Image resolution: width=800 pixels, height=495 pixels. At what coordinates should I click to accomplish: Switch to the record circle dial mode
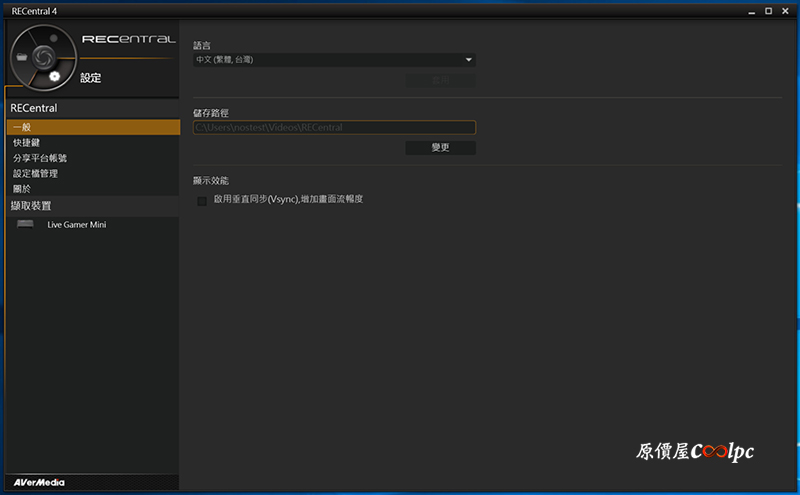click(54, 38)
